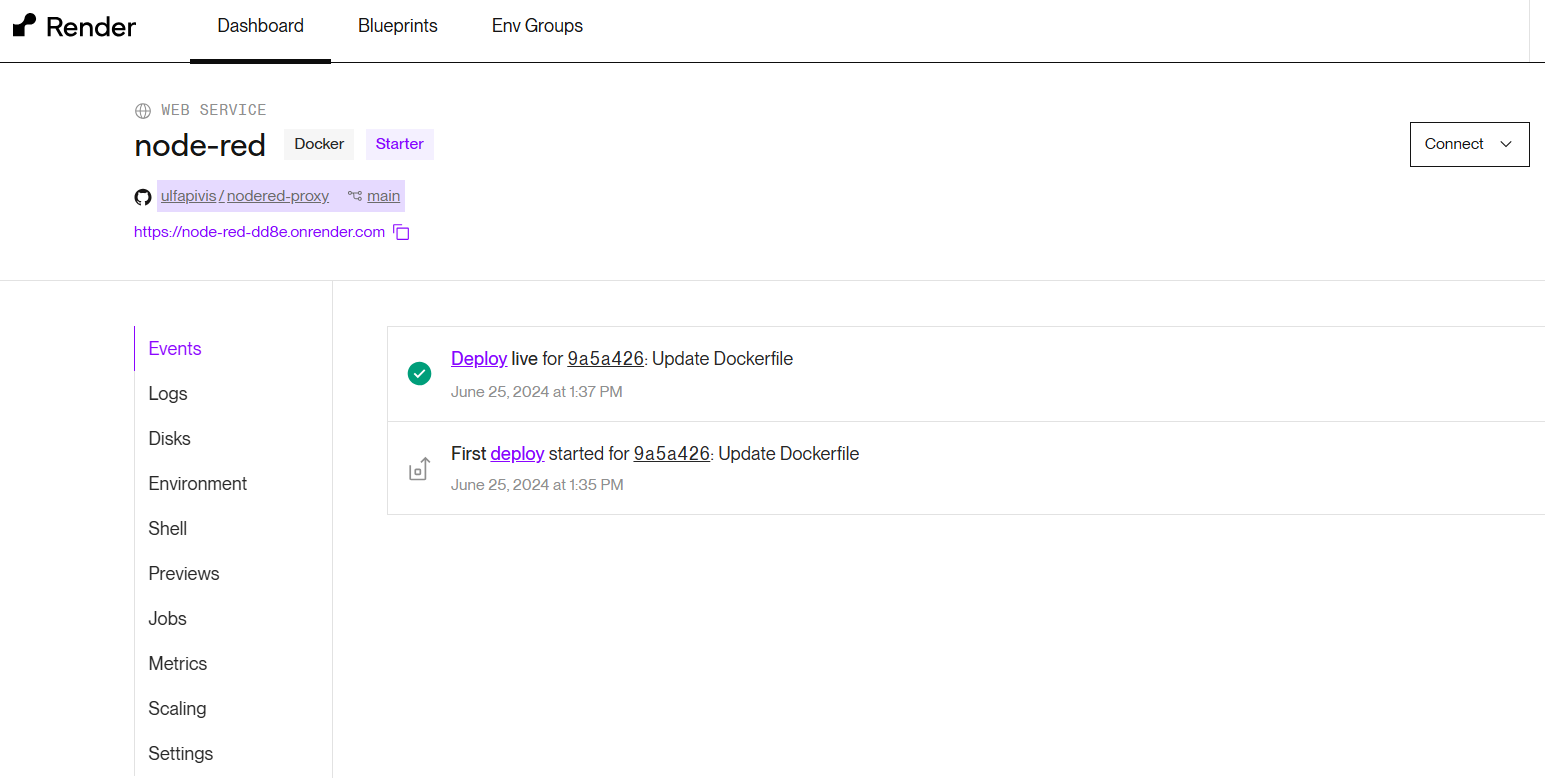The width and height of the screenshot is (1545, 778).
Task: Switch to the Blueprints tab
Action: (397, 25)
